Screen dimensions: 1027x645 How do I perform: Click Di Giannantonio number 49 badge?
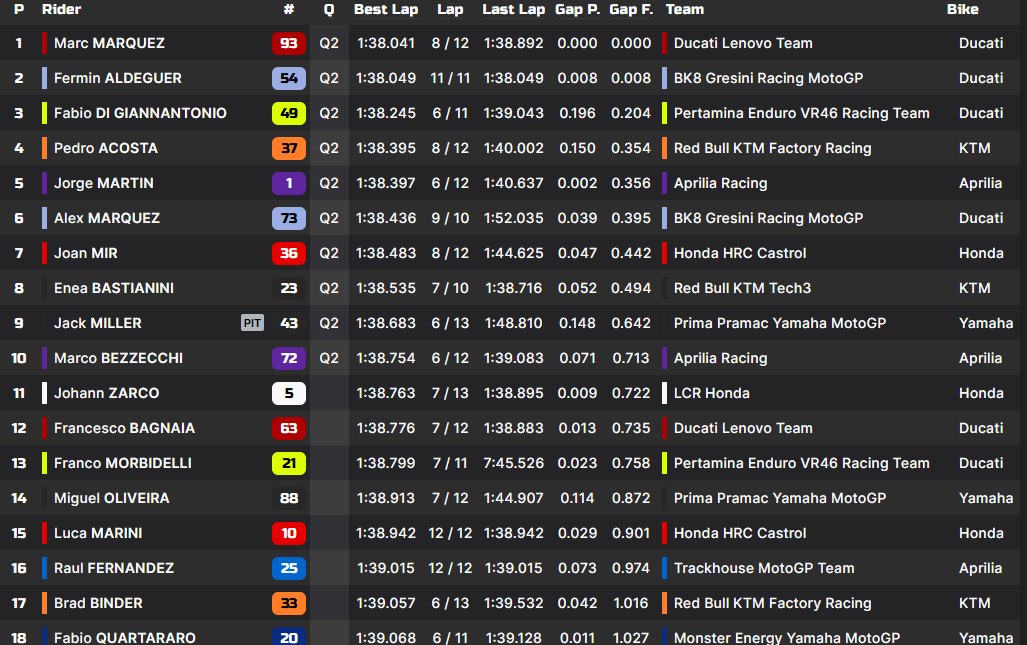[x=289, y=113]
